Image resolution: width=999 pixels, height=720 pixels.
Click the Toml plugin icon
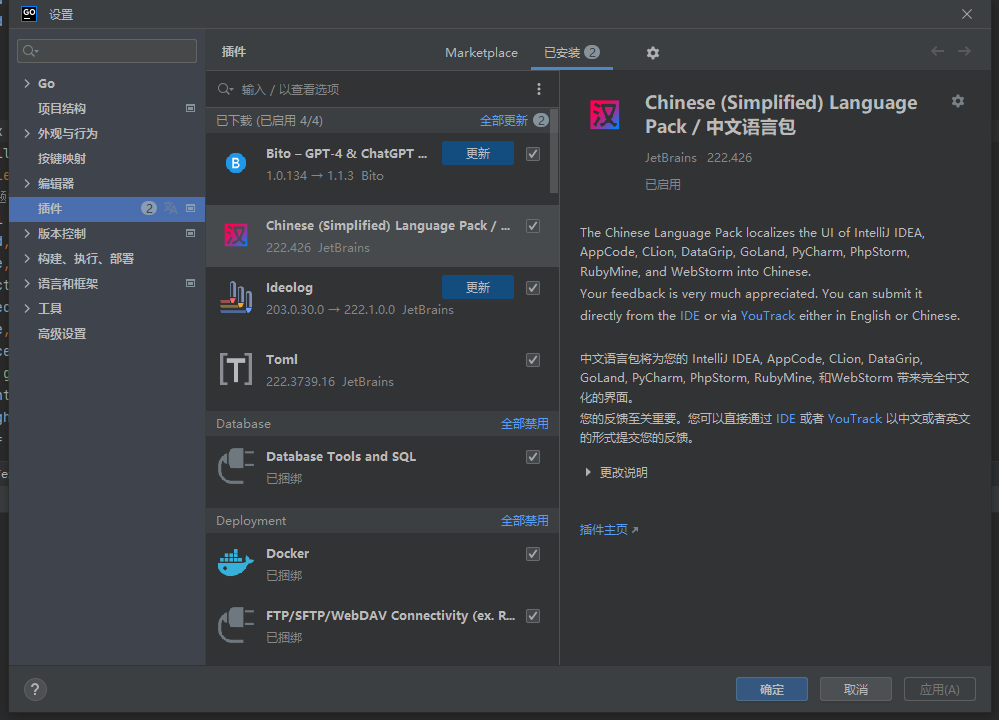point(235,369)
